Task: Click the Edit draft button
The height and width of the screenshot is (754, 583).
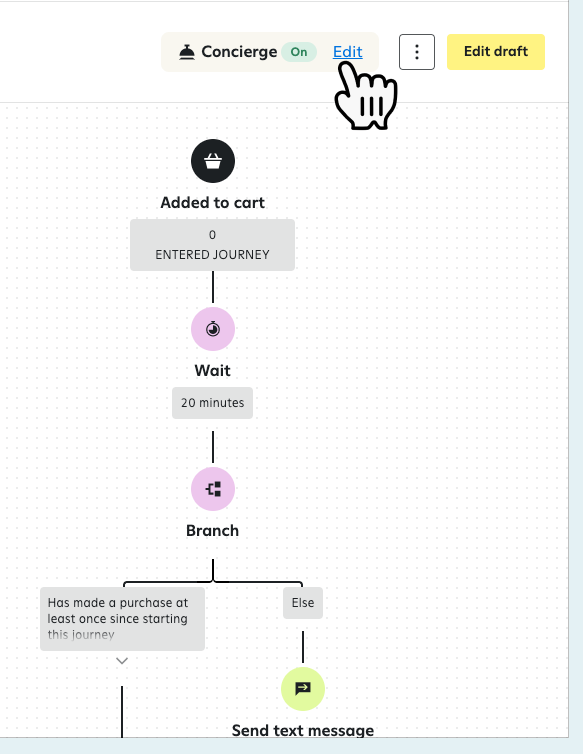Action: pyautogui.click(x=495, y=52)
